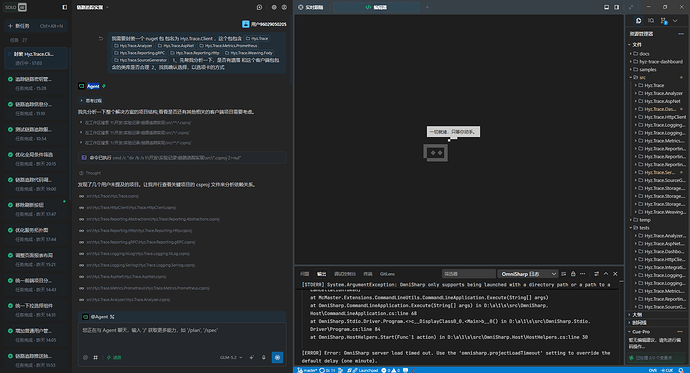690x373 pixels.
Task: Click the sparkle prompt-optimize icon in chat input
Action: click(x=252, y=357)
